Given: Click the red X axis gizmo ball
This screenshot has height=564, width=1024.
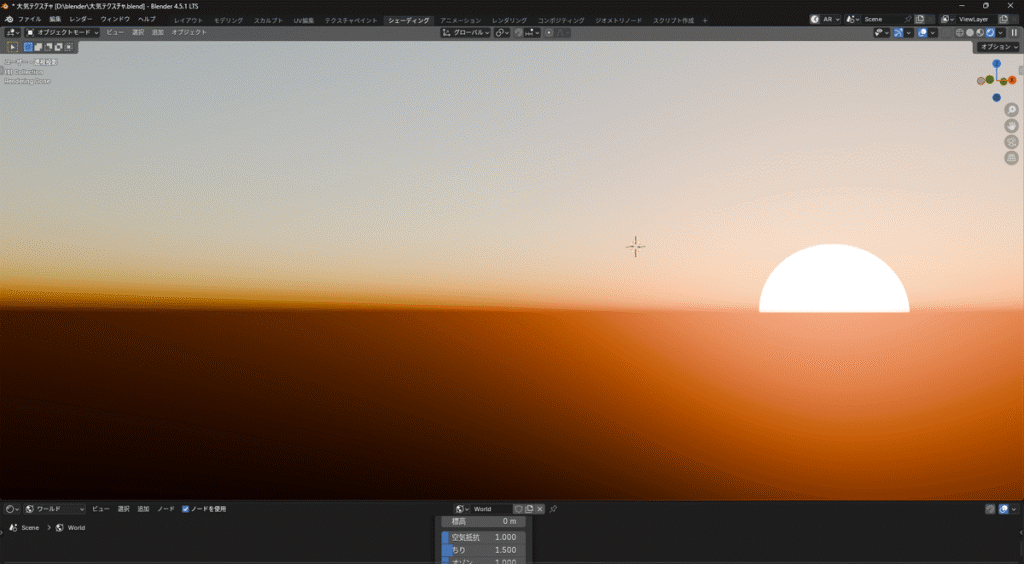Looking at the screenshot, I should point(1012,80).
